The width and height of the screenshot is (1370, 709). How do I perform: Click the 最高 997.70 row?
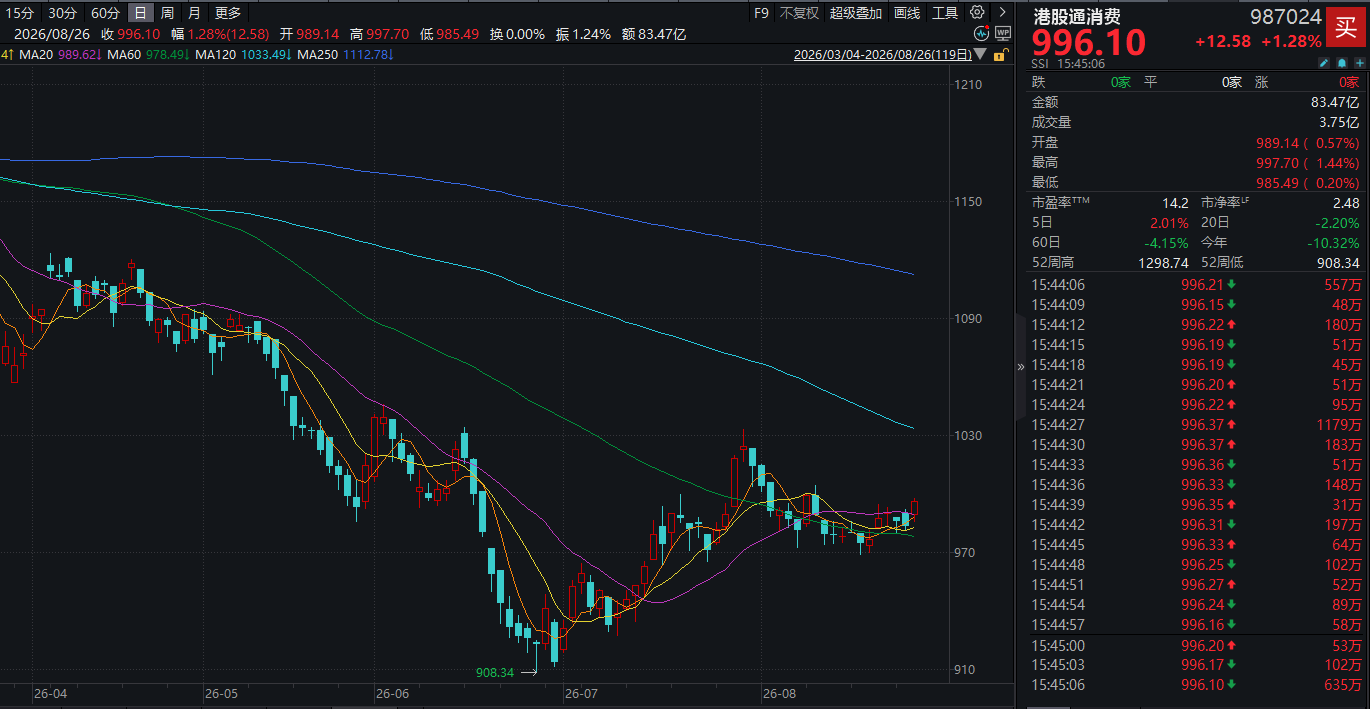(x=1196, y=162)
